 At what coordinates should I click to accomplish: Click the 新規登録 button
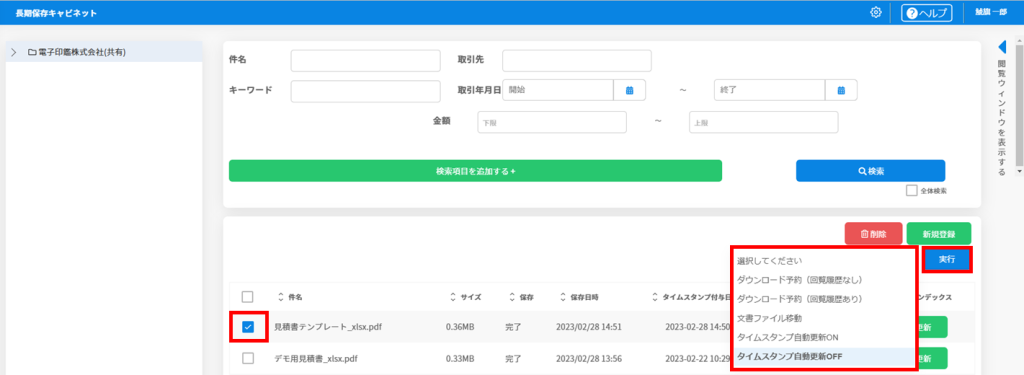[938, 233]
